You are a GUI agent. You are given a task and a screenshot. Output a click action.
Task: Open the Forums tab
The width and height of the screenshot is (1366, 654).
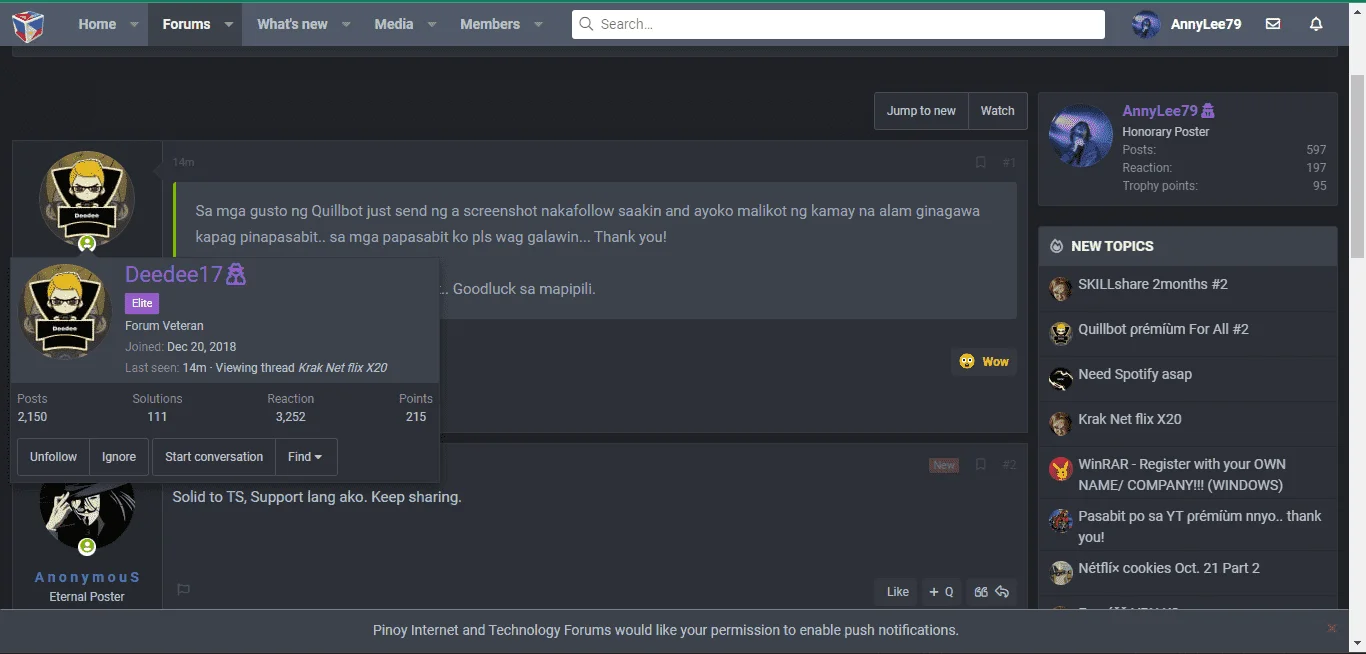tap(186, 24)
